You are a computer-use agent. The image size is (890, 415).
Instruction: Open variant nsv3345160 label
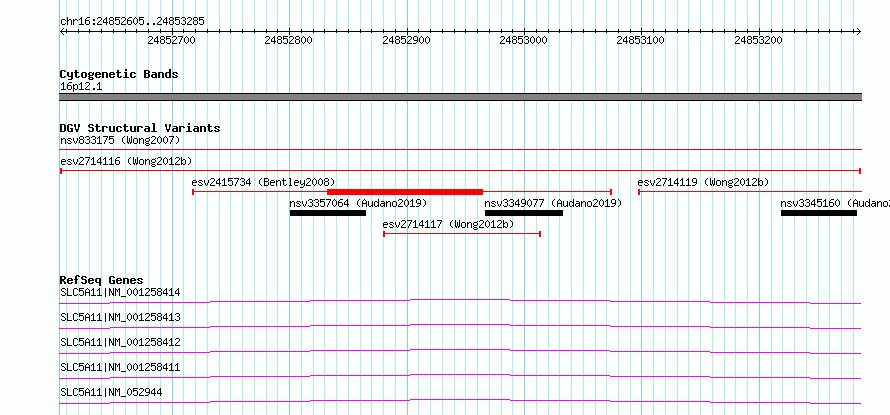click(x=835, y=203)
